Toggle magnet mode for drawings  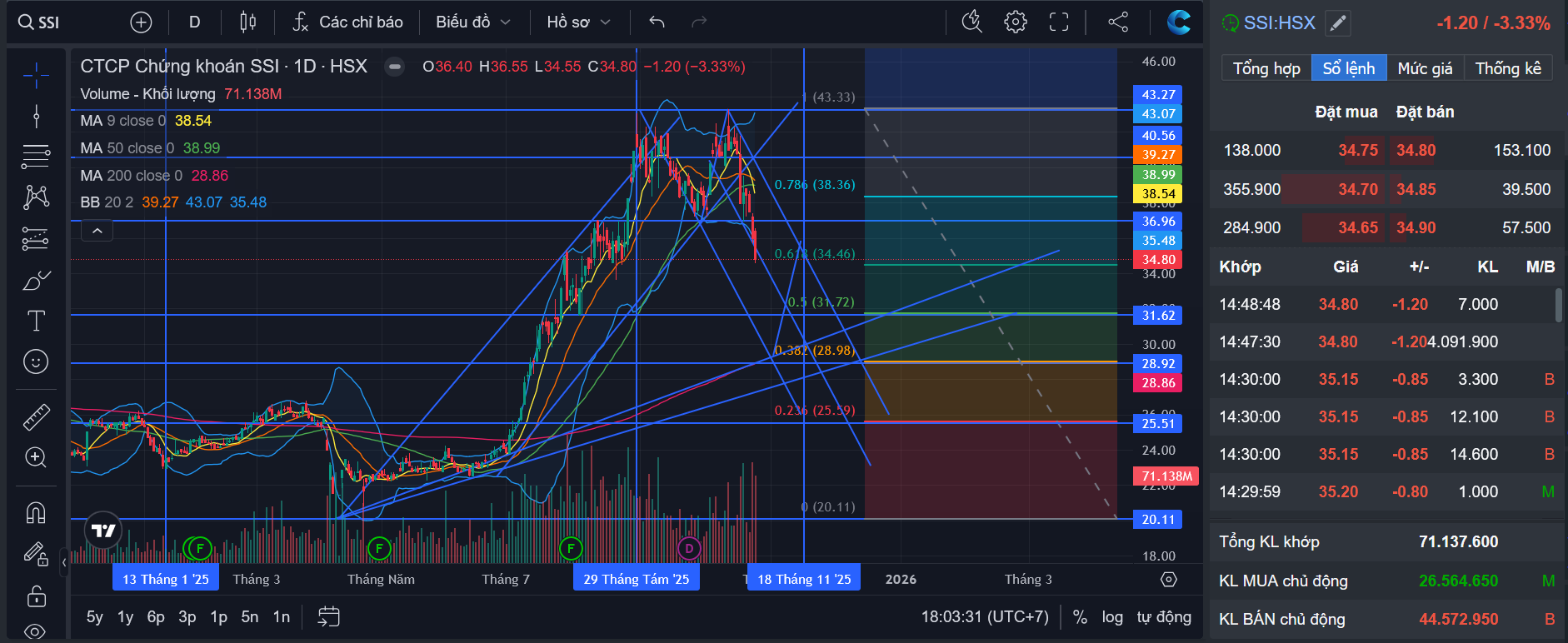pyautogui.click(x=36, y=512)
